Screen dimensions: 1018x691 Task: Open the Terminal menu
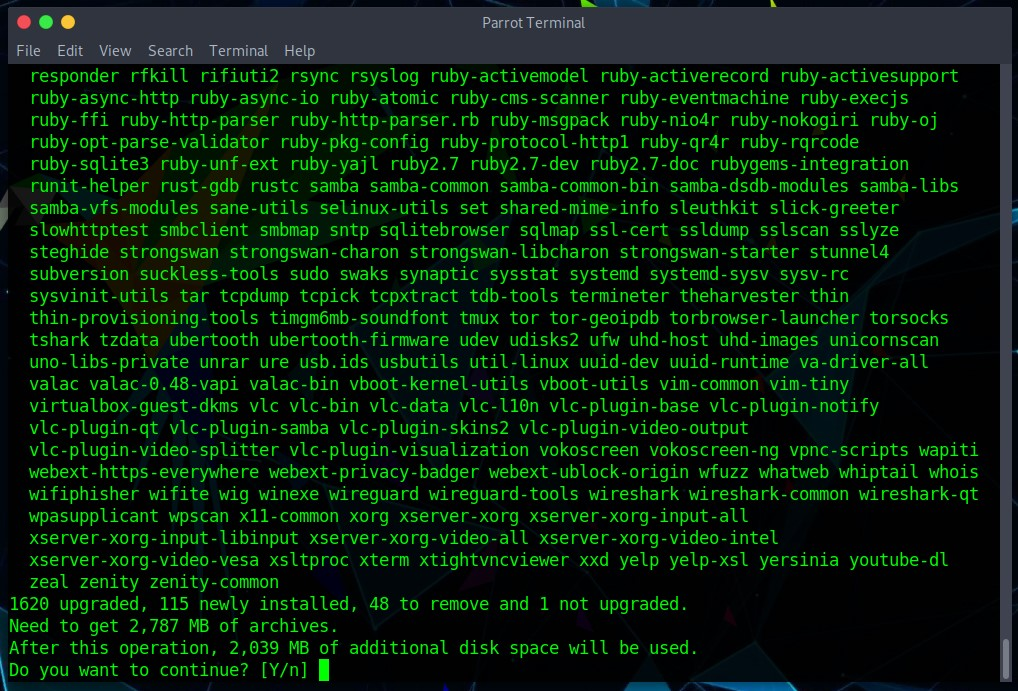tap(238, 51)
